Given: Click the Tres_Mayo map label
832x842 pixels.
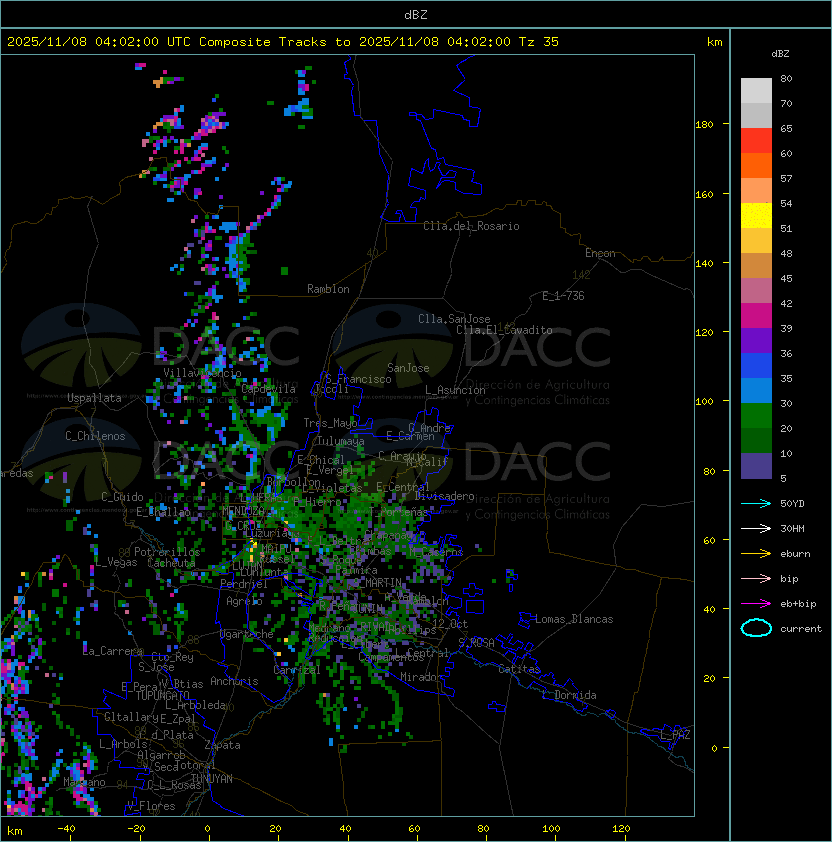Looking at the screenshot, I should point(330,423).
